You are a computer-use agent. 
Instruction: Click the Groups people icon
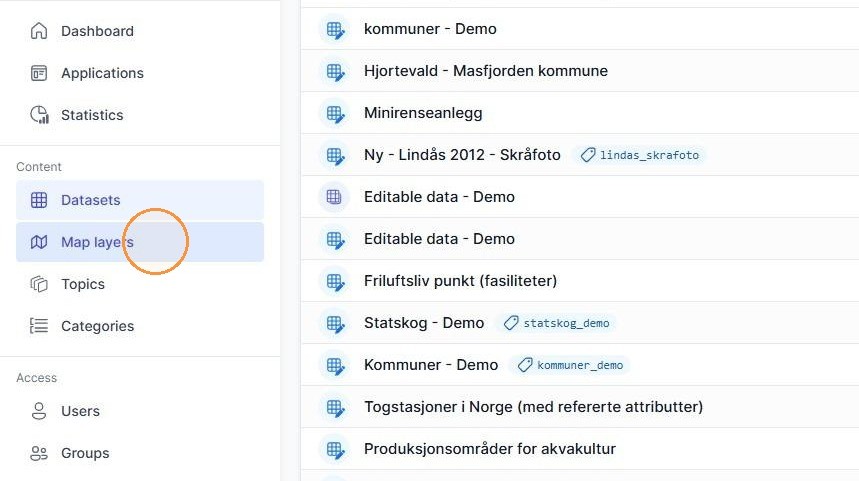click(39, 453)
